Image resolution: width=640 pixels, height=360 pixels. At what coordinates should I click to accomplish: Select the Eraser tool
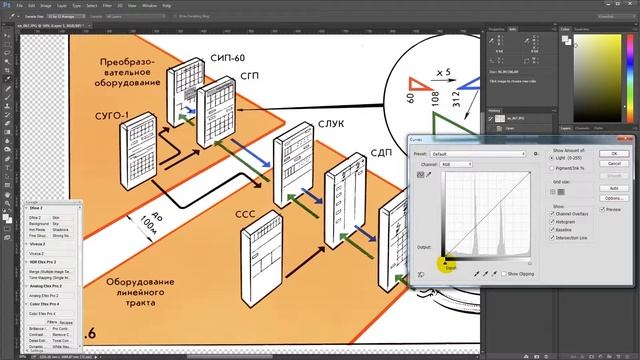pos(7,123)
